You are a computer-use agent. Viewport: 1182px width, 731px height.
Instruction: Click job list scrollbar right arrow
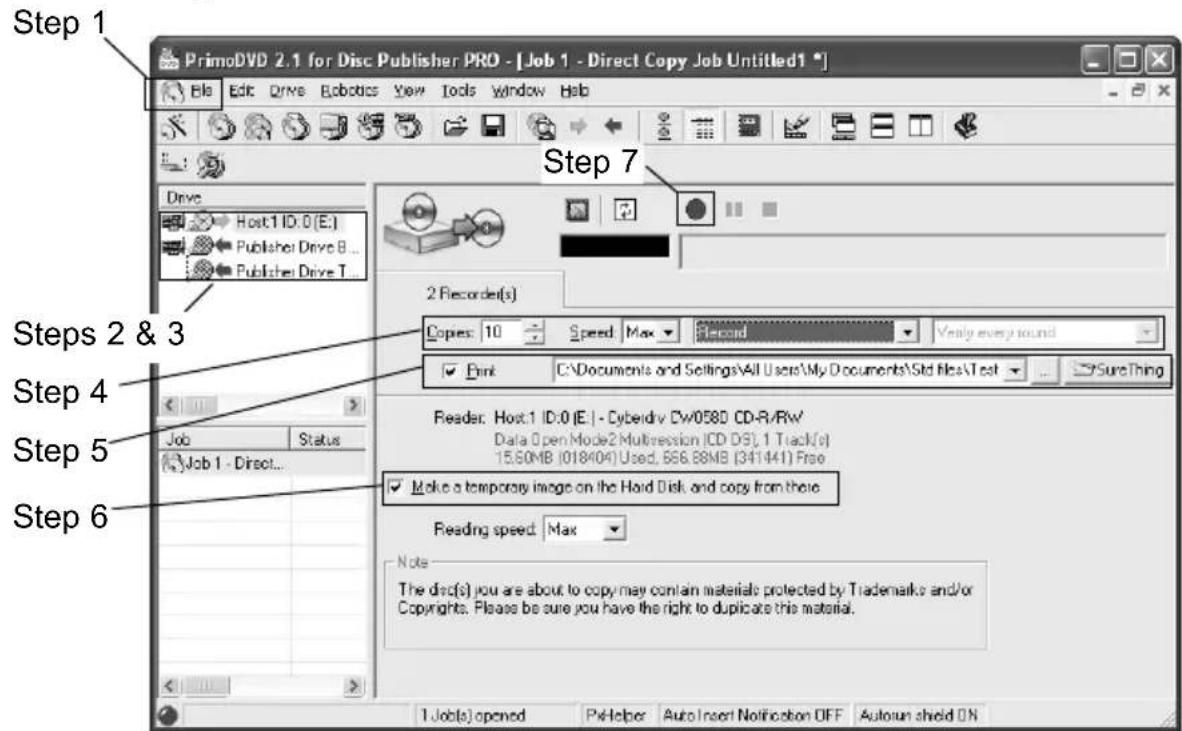(x=353, y=687)
